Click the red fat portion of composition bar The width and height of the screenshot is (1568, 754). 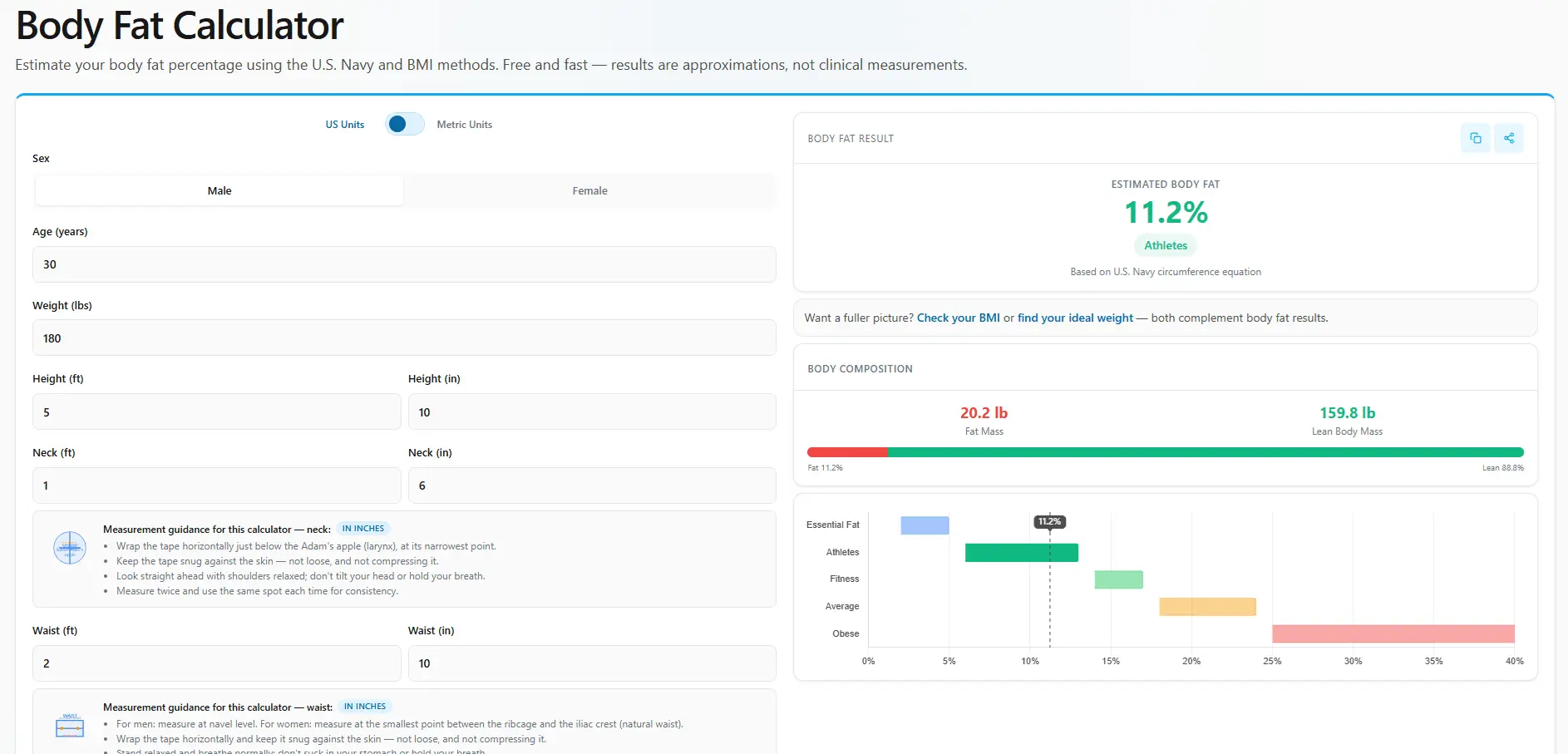point(847,452)
